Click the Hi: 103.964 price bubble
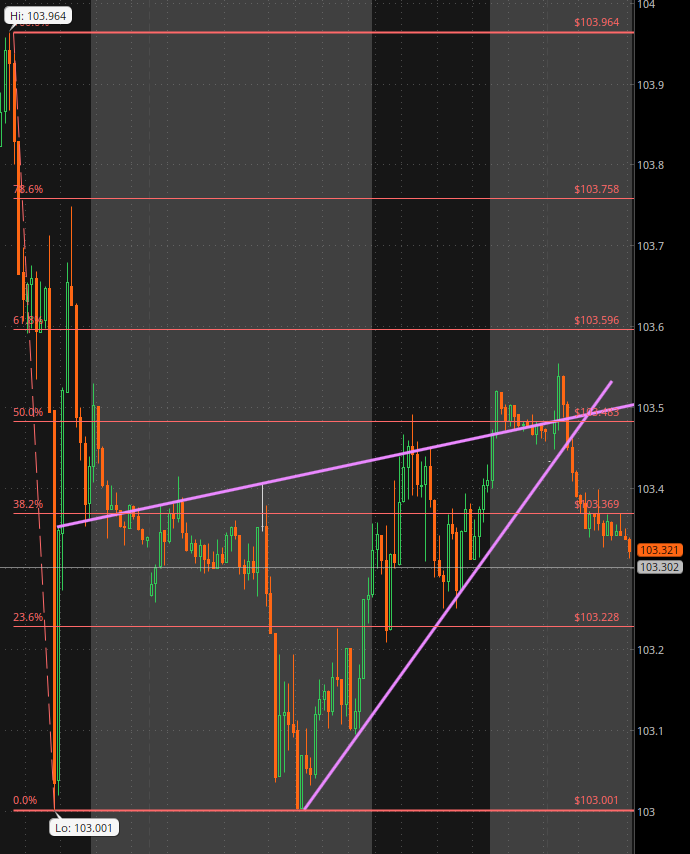Image resolution: width=690 pixels, height=854 pixels. [x=38, y=16]
